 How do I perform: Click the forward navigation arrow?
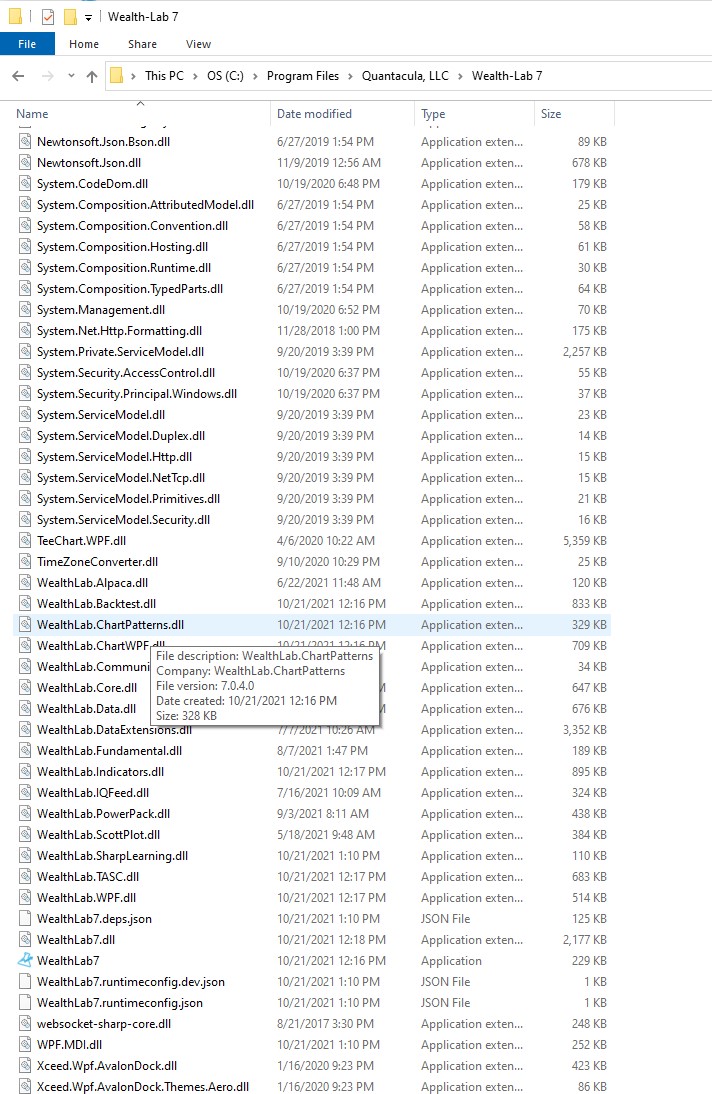(x=47, y=76)
